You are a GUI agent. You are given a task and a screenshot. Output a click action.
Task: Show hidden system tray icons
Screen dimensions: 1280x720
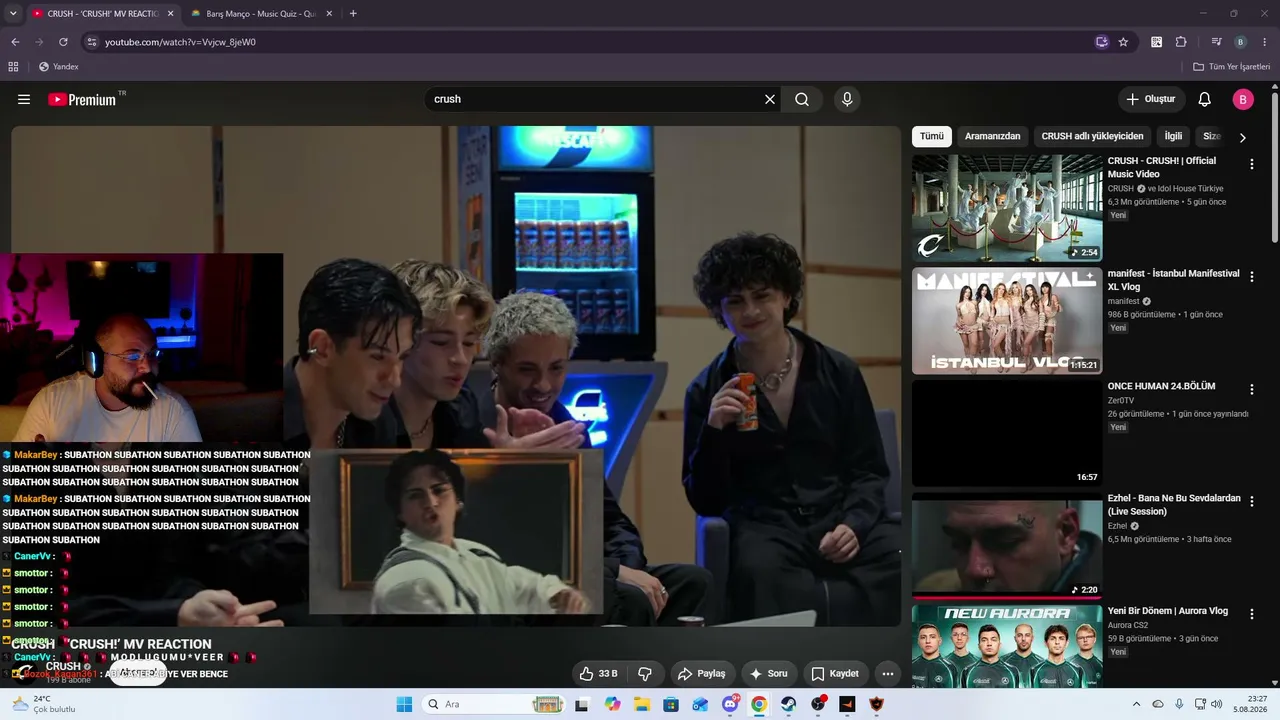pos(1137,704)
